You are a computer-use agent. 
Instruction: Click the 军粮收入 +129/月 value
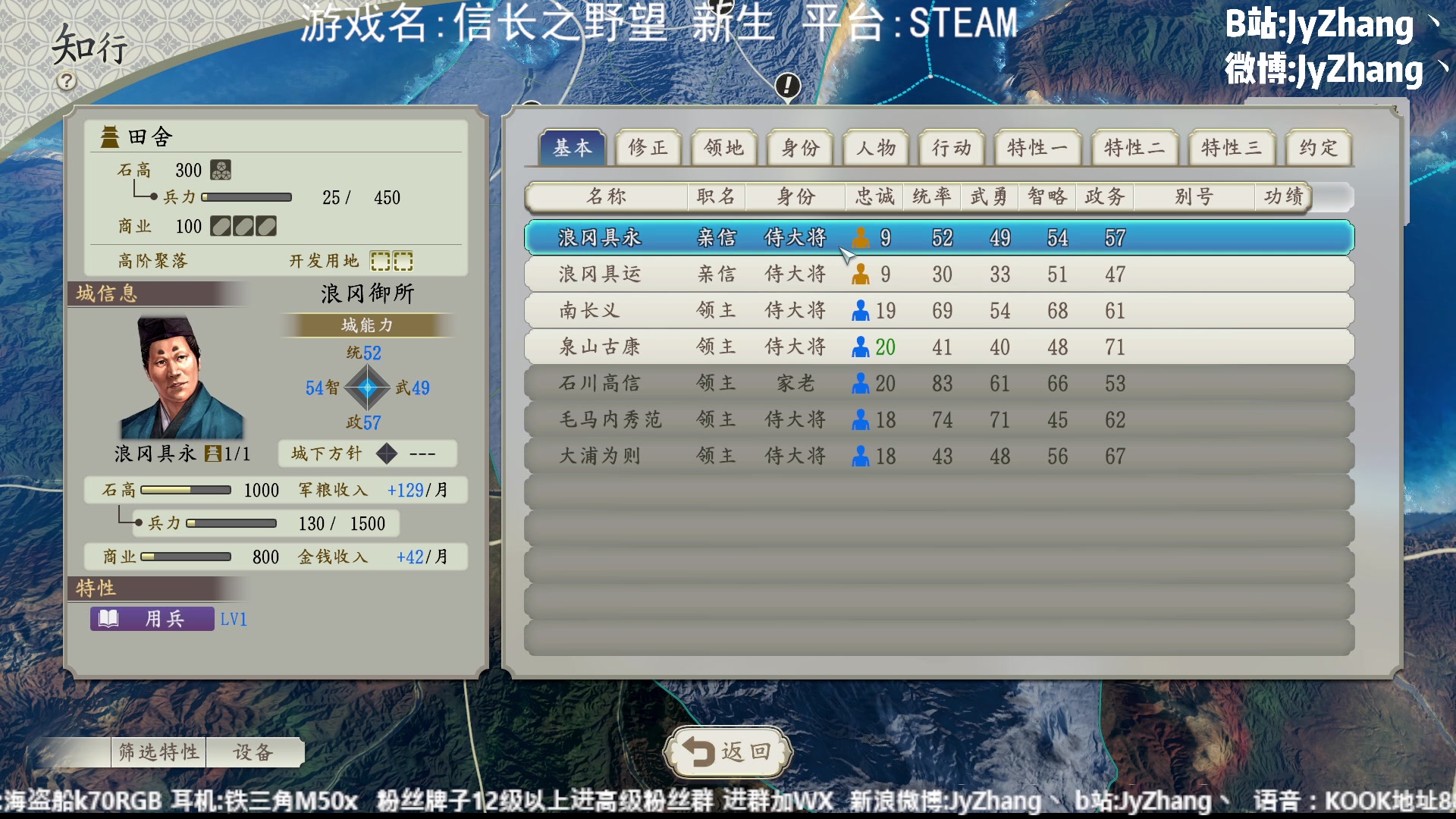pyautogui.click(x=417, y=491)
